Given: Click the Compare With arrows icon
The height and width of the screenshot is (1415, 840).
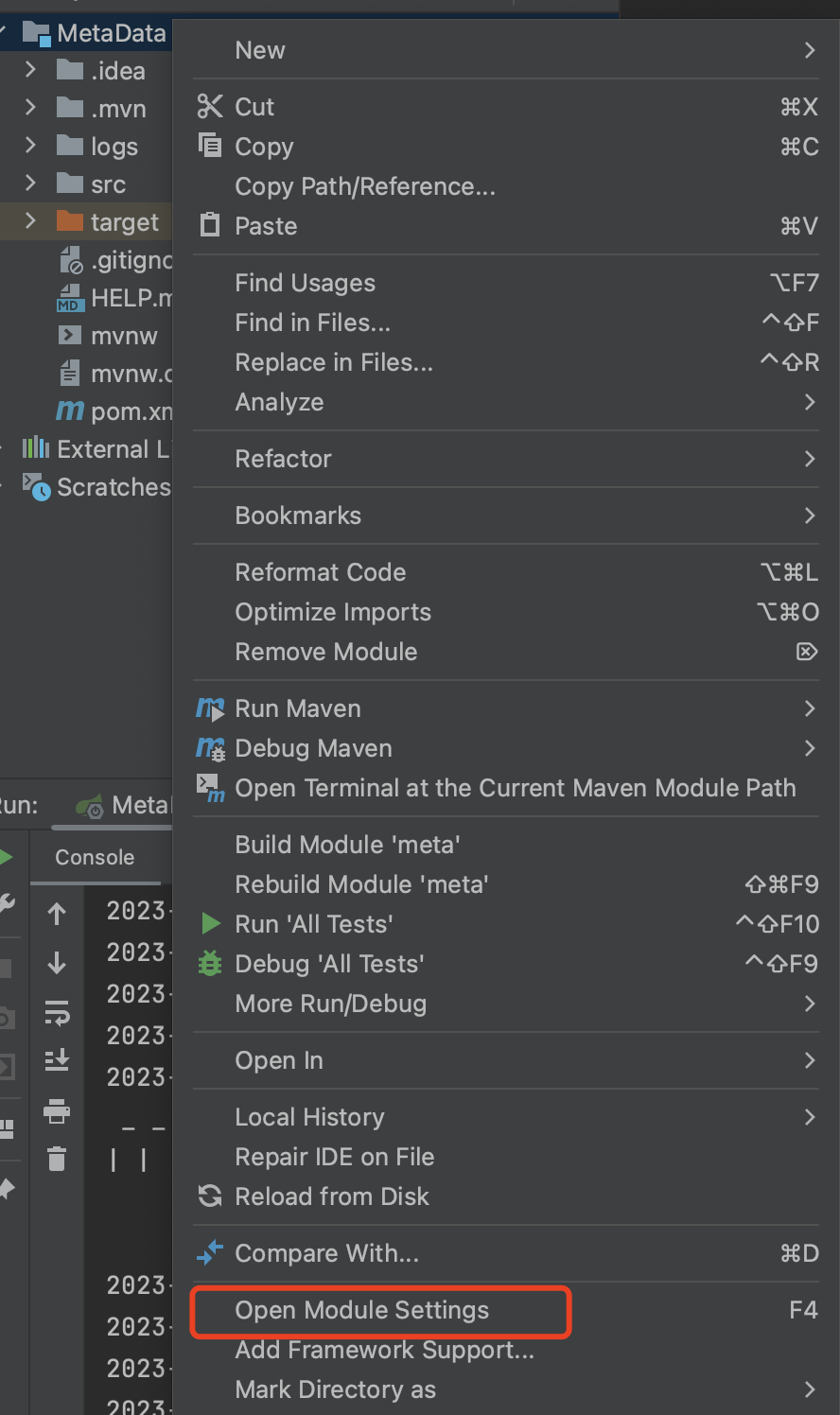Looking at the screenshot, I should 210,1253.
